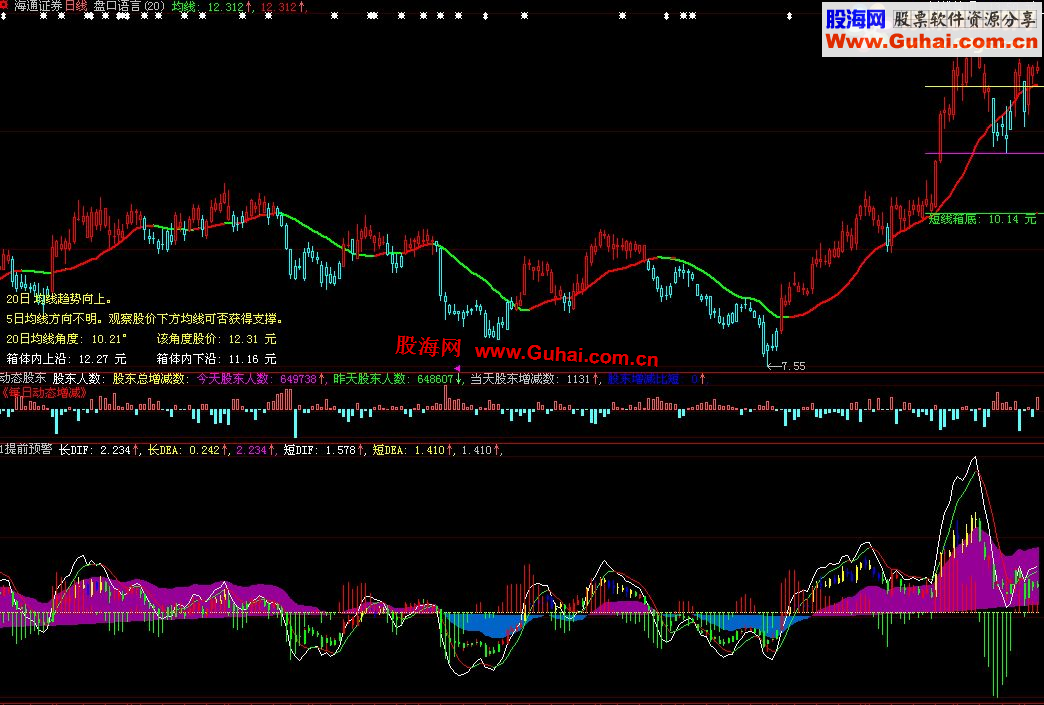Image resolution: width=1044 pixels, height=705 pixels.
Task: Select the text 20日 均线趋势向上
Action: pos(60,300)
